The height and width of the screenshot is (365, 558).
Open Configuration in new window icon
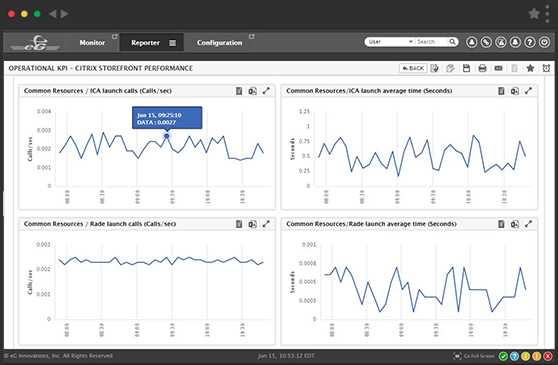(251, 36)
